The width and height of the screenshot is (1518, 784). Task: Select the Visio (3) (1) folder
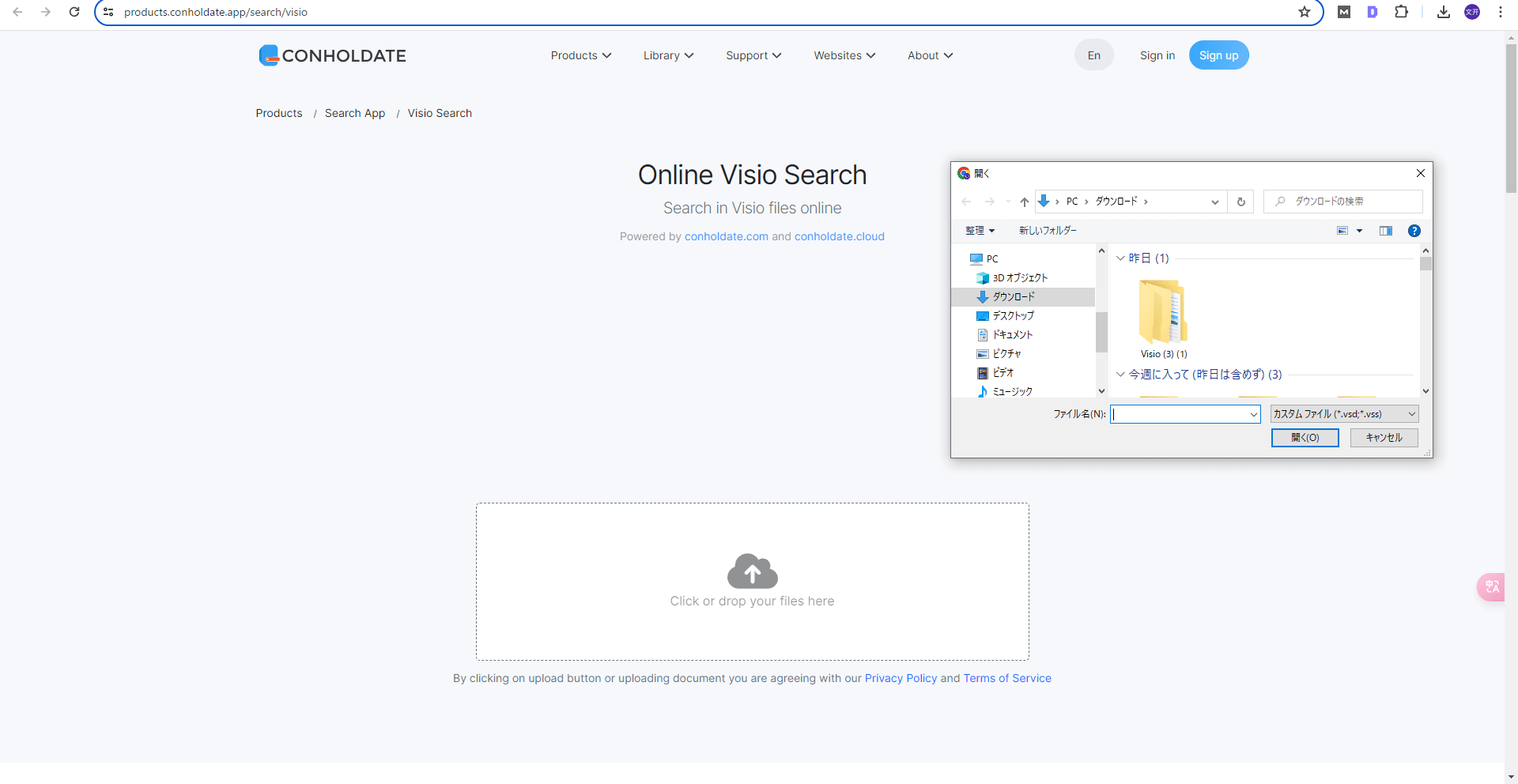point(1163,318)
